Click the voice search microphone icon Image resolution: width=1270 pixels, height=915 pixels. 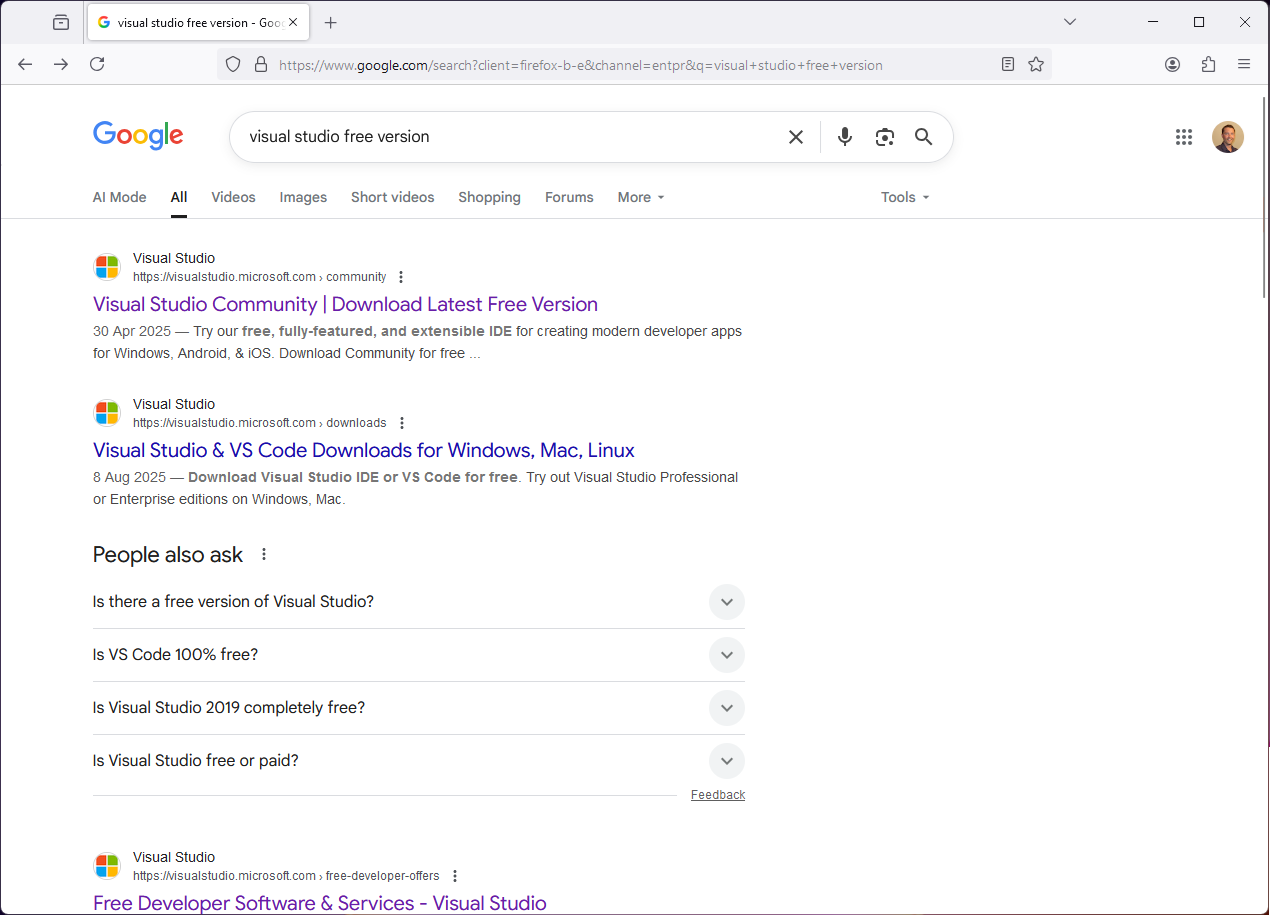(845, 137)
